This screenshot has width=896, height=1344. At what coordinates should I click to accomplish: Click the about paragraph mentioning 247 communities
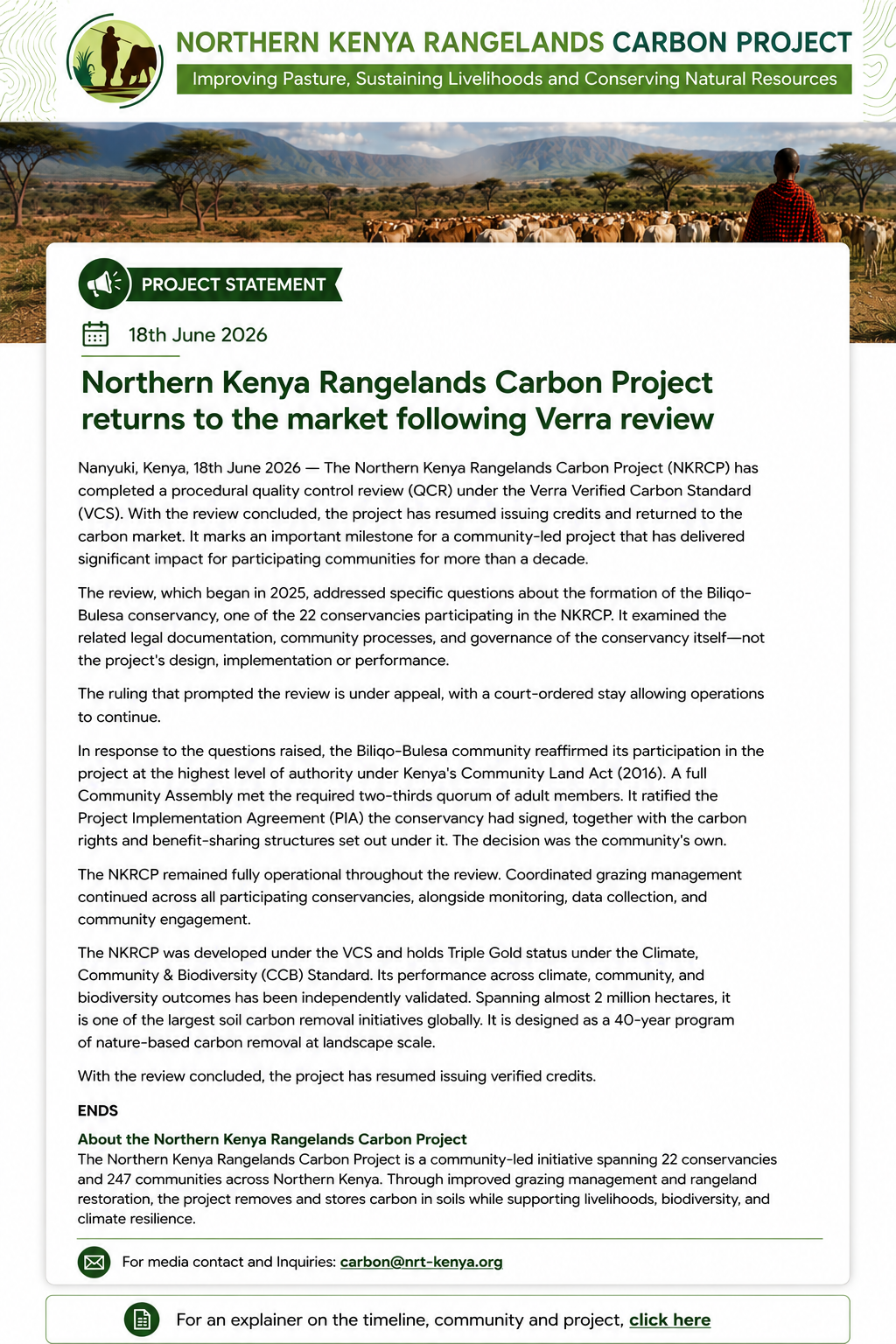click(427, 1189)
